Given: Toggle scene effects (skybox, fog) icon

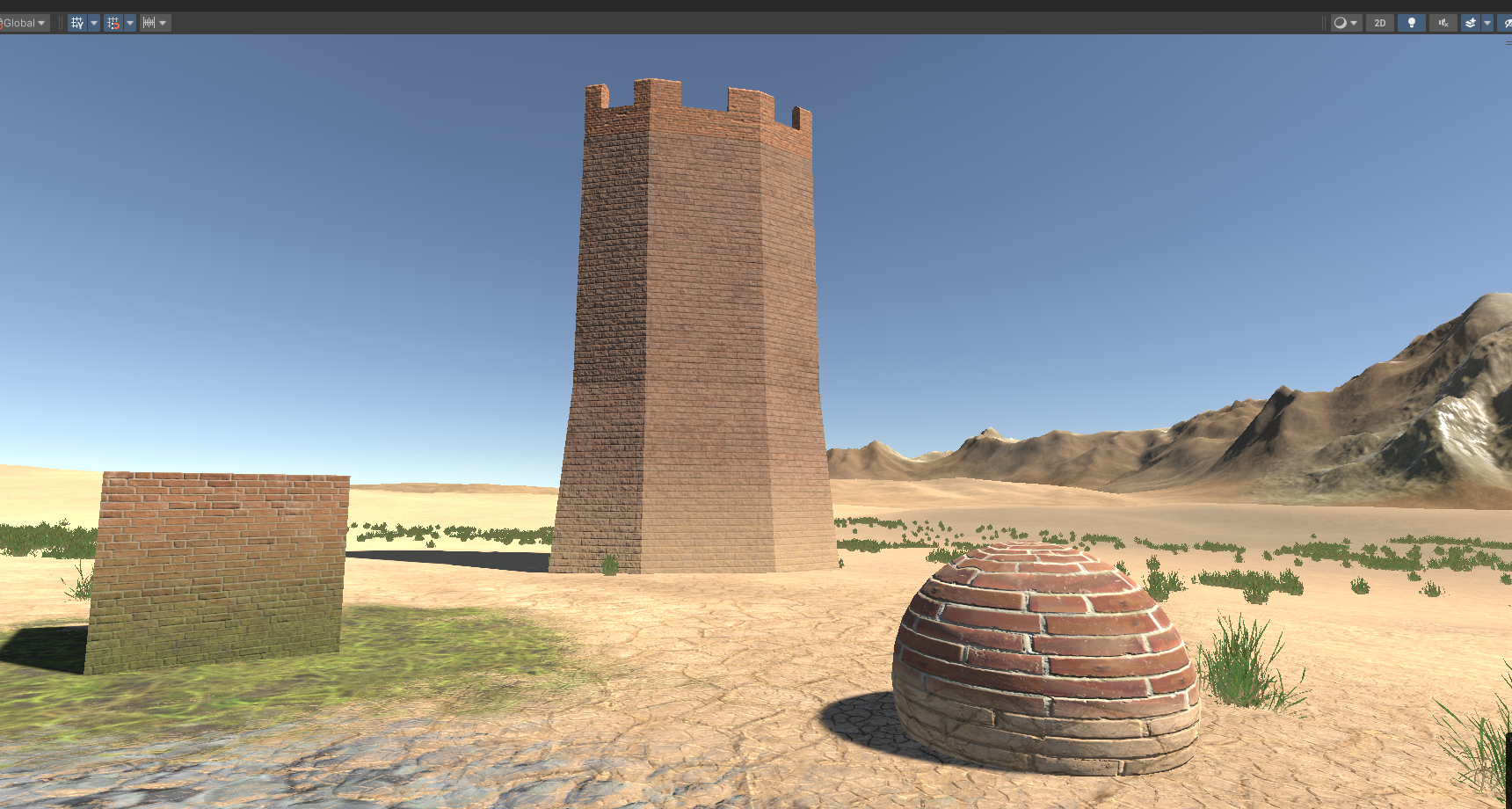Looking at the screenshot, I should click(x=1471, y=23).
